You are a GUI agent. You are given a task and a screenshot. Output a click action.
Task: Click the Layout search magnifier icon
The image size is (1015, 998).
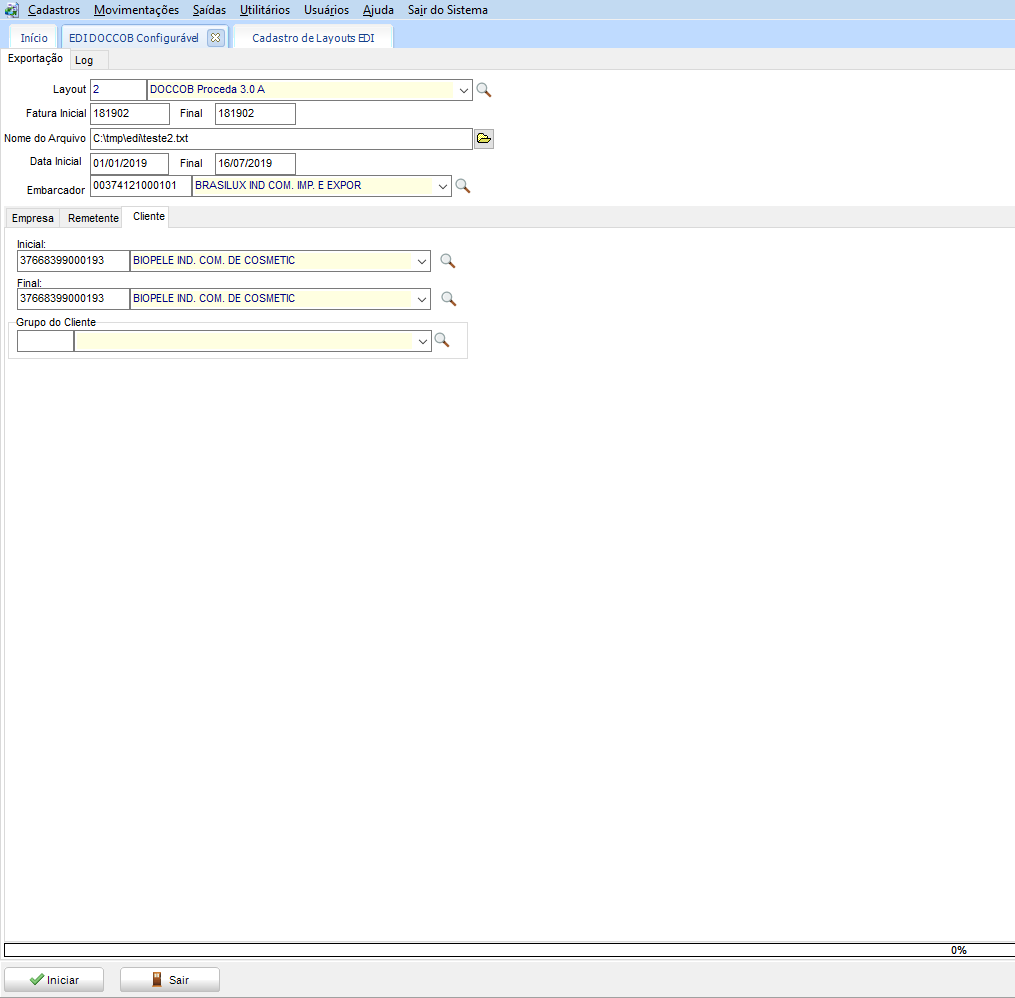coord(484,90)
